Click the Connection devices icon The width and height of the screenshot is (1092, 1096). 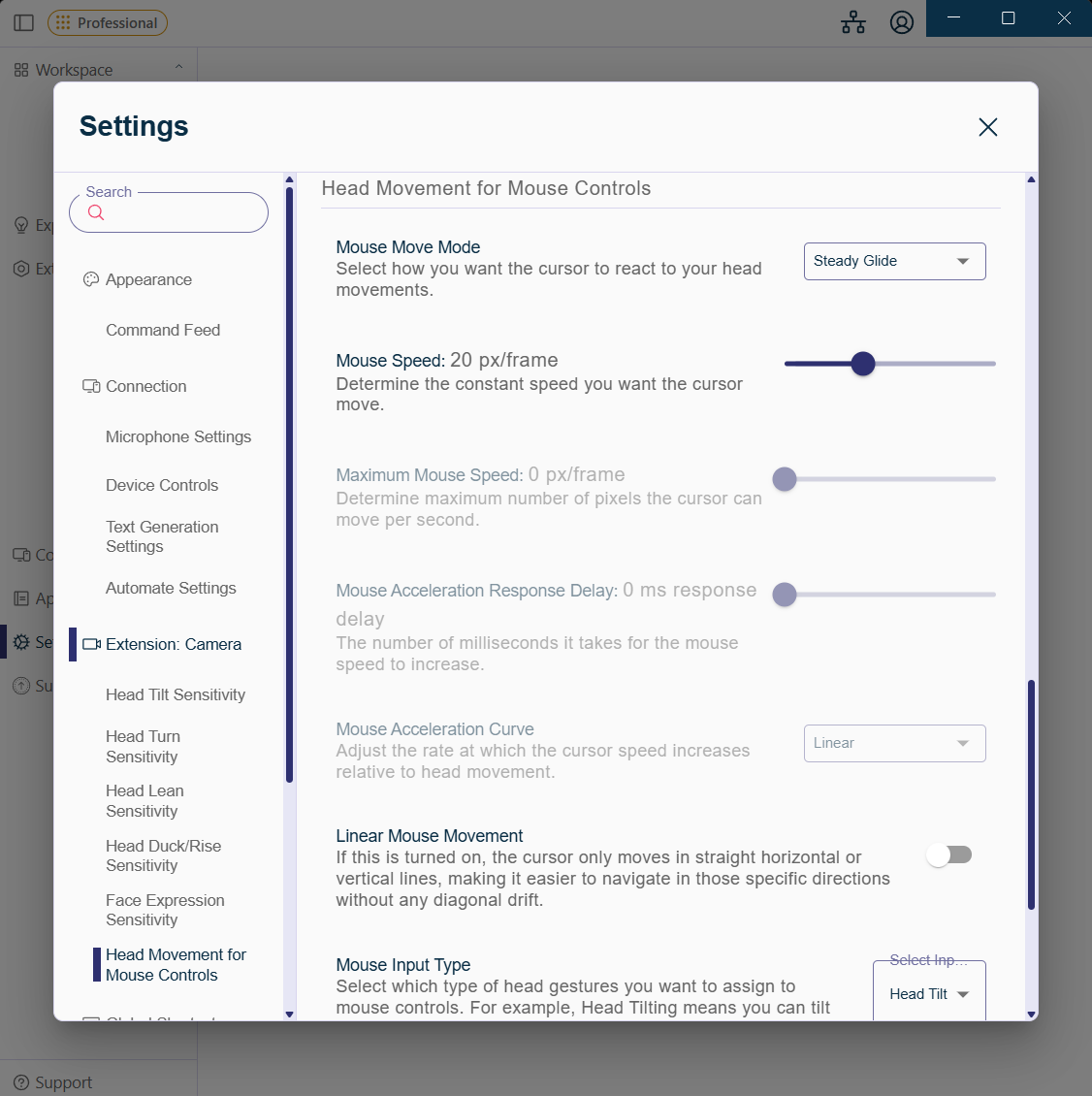(91, 387)
